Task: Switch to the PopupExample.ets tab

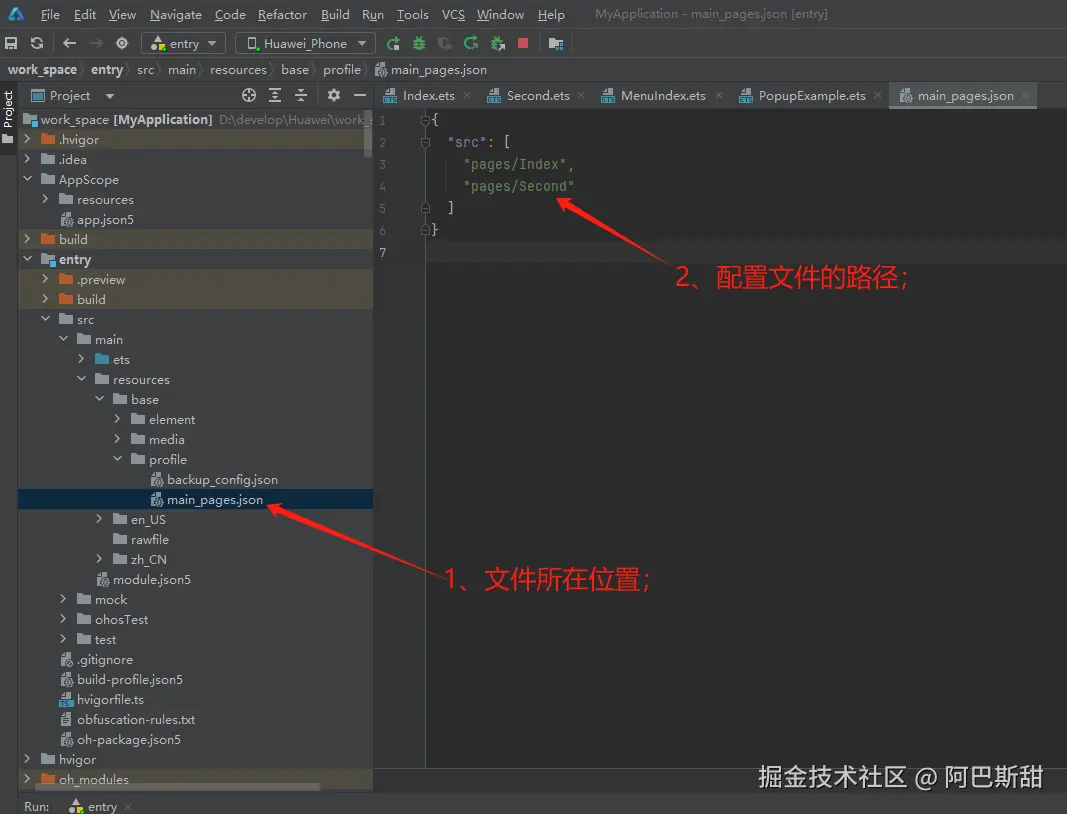Action: point(812,96)
